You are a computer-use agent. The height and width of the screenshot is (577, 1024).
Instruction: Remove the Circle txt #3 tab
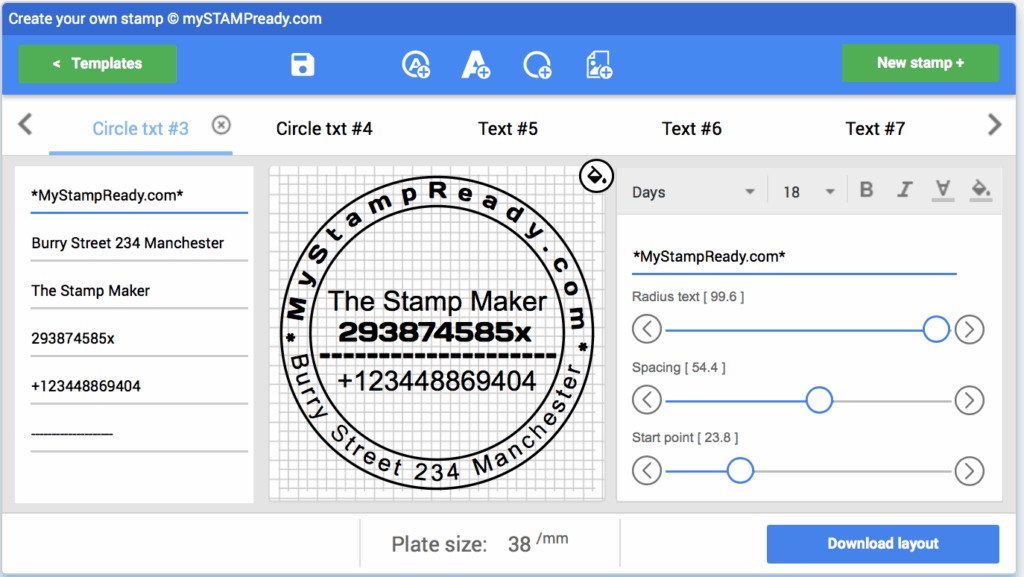[x=221, y=125]
